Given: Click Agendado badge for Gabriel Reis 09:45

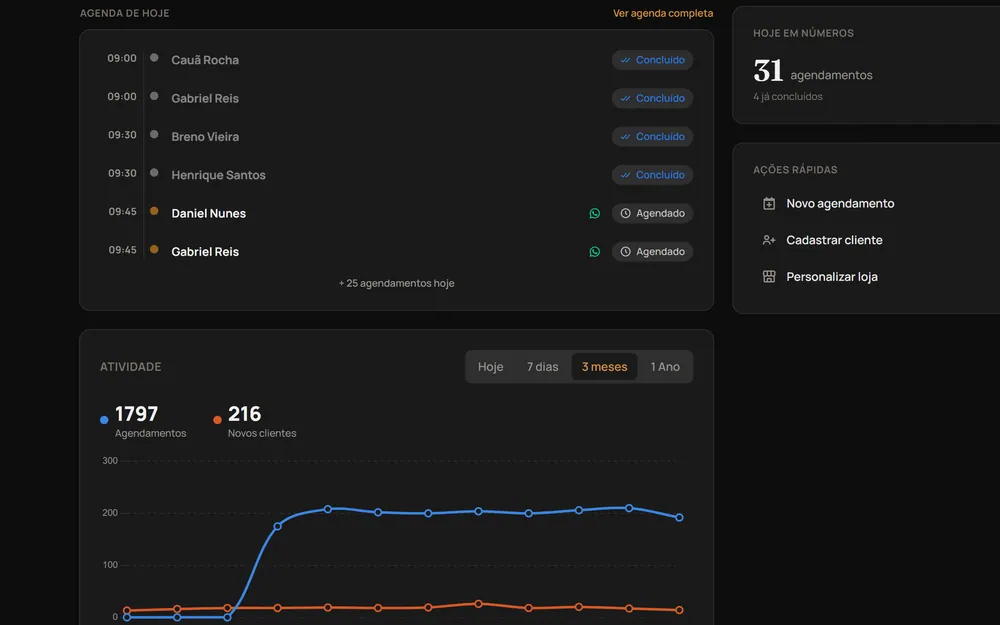Looking at the screenshot, I should click(x=652, y=252).
